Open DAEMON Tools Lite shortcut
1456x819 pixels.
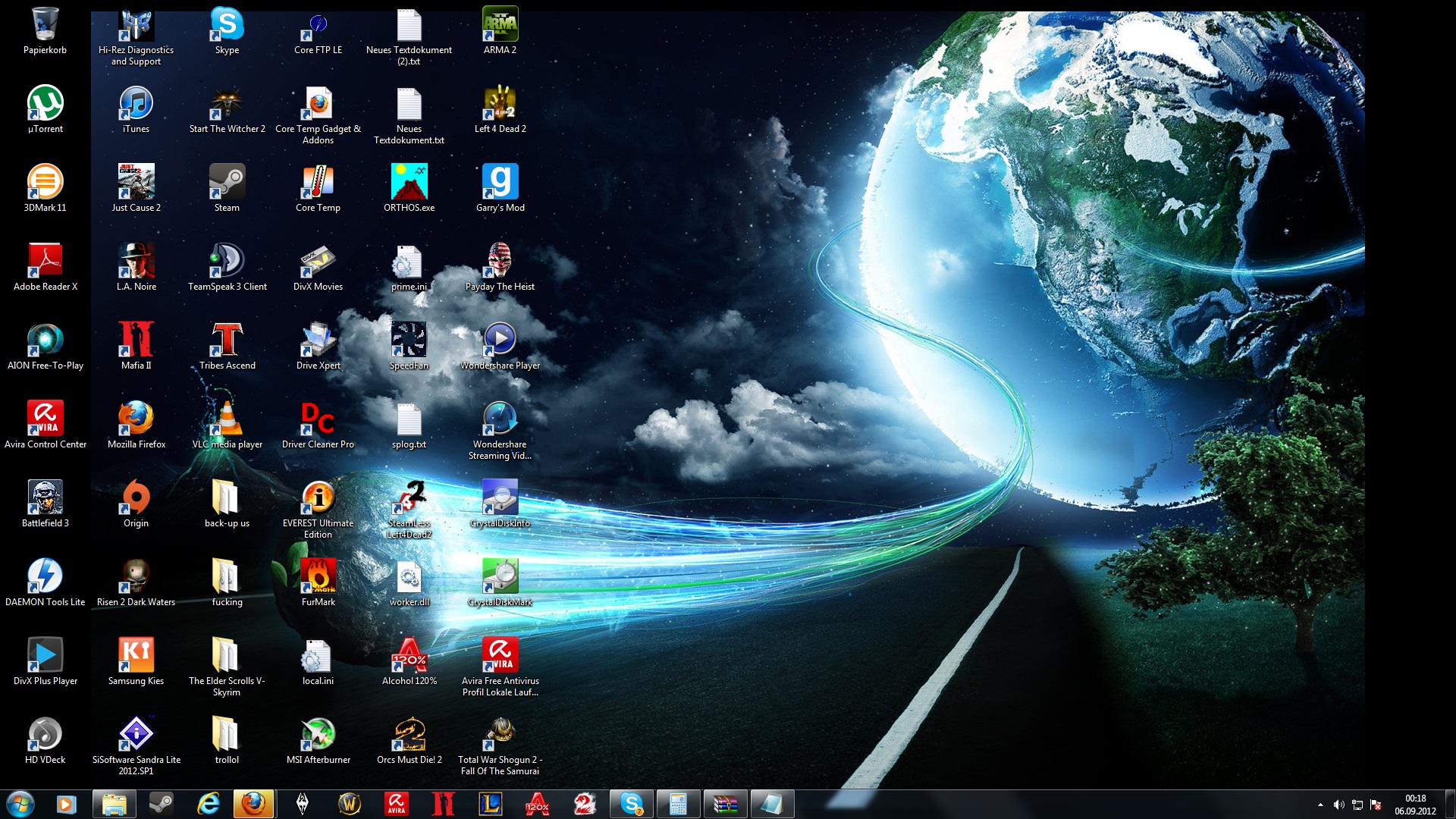coord(45,582)
